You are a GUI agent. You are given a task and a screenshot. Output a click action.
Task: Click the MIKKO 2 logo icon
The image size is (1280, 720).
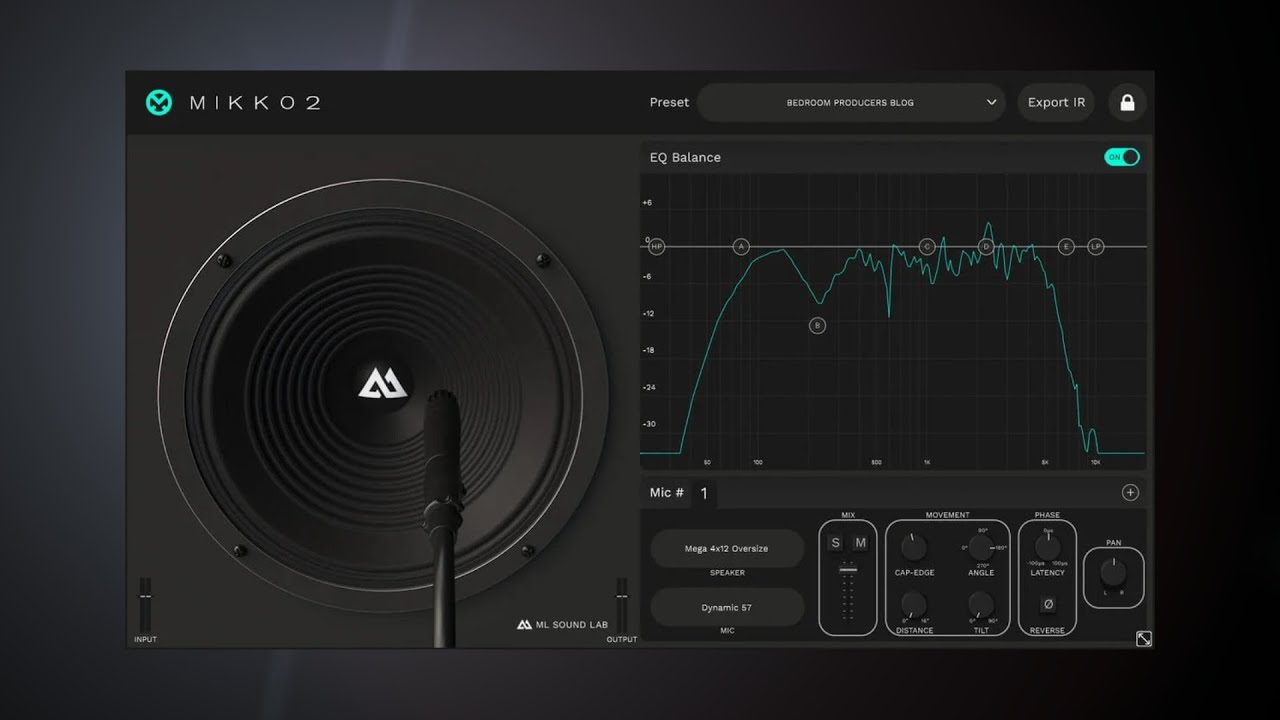(x=159, y=102)
